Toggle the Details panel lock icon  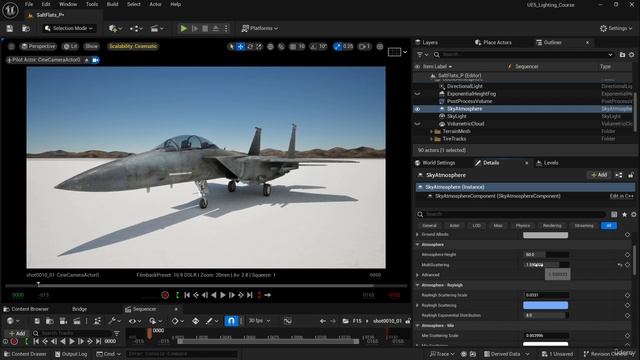(x=631, y=175)
